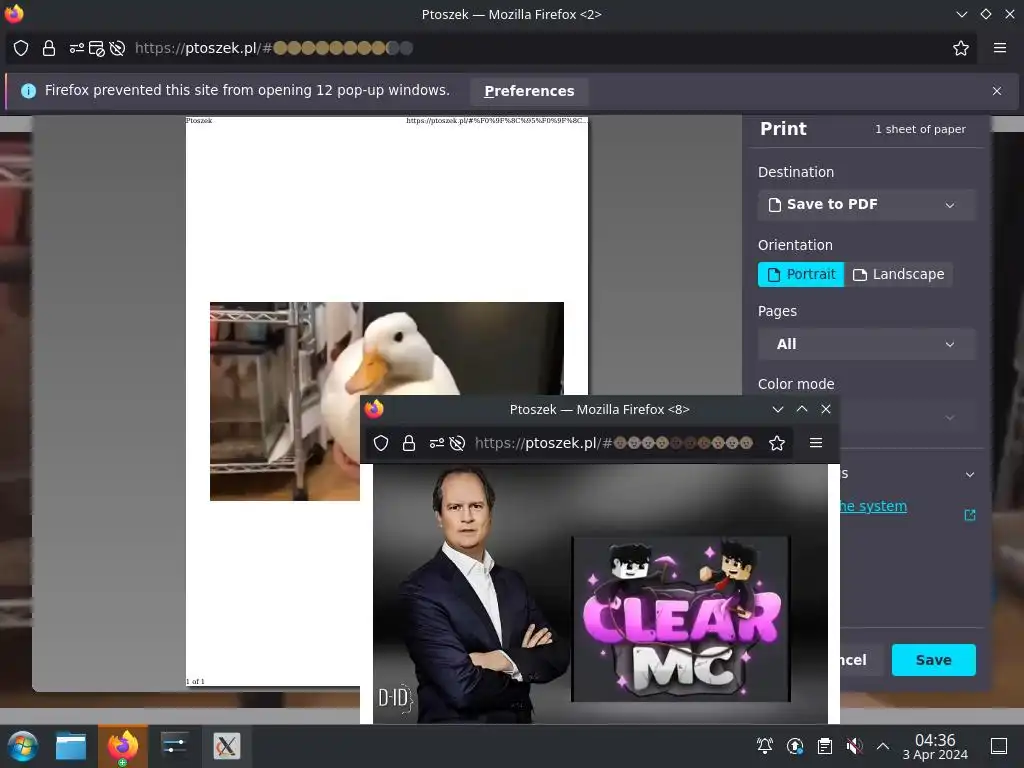Click the show desktop button on taskbar
This screenshot has width=1024, height=768.
click(x=999, y=746)
